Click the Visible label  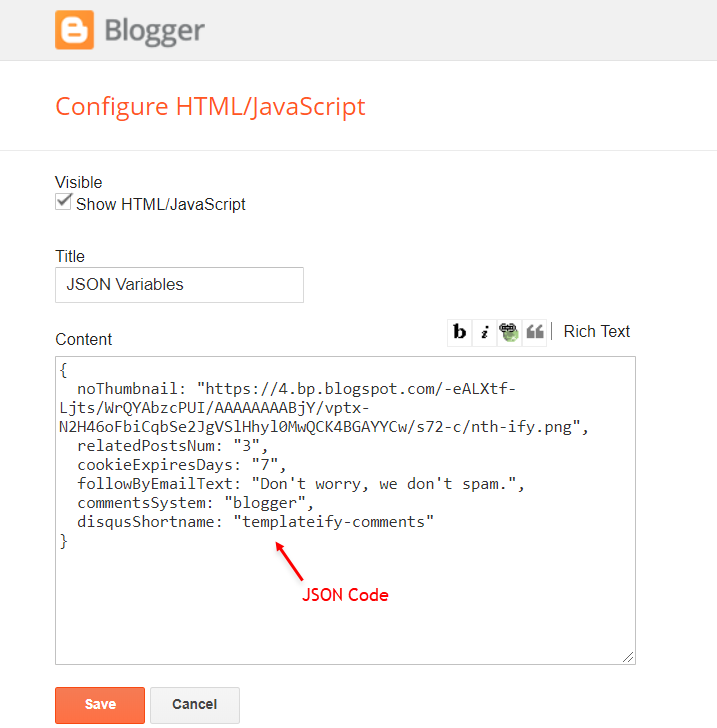(x=78, y=182)
